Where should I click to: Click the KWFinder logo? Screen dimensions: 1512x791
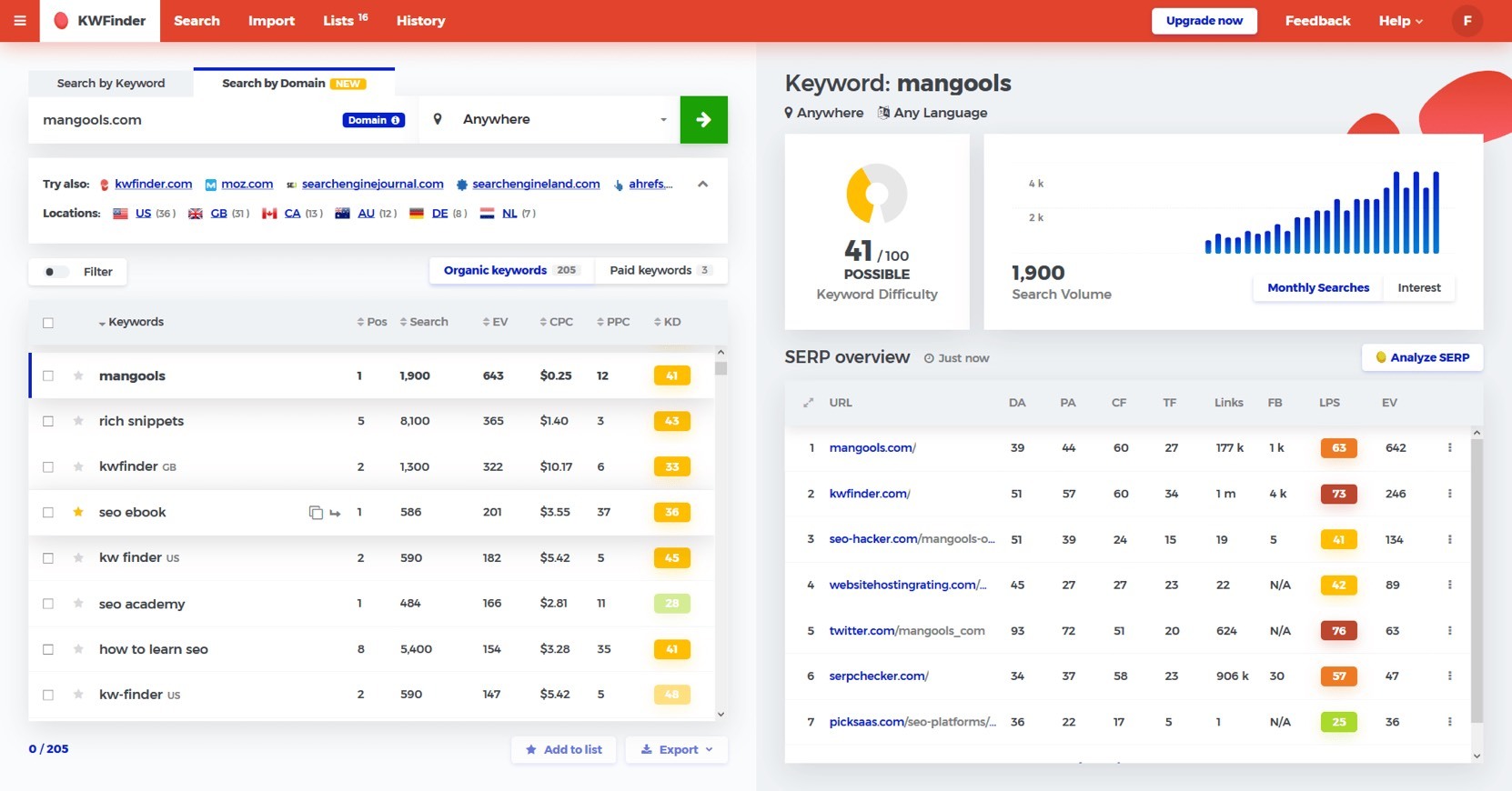tap(100, 20)
